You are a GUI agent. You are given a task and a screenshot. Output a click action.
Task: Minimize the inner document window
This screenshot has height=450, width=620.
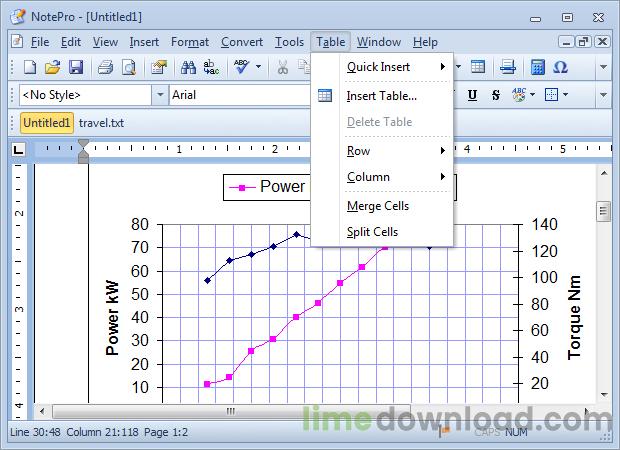[x=566, y=42]
